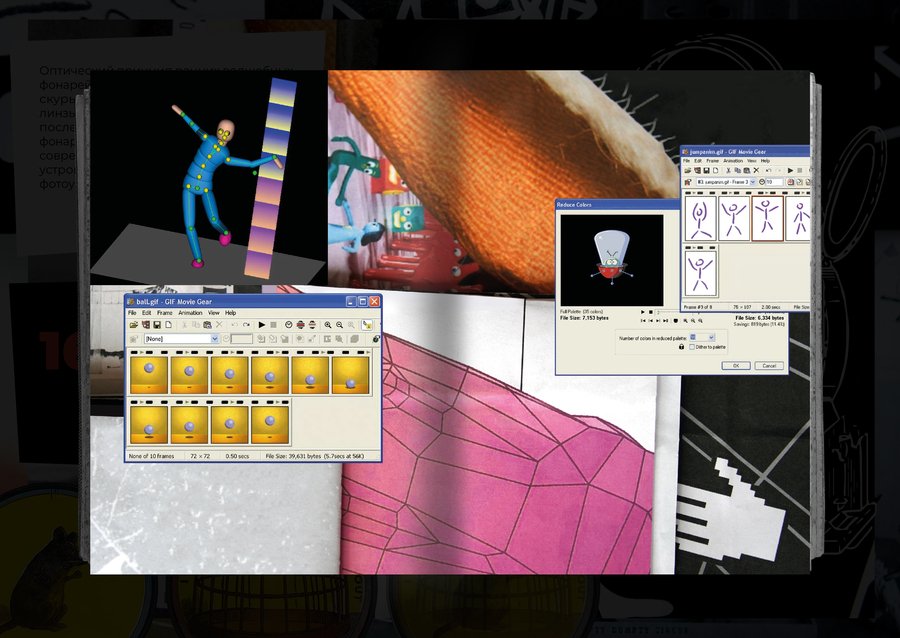Viewport: 900px width, 638px height.
Task: Click the Save icon in ball.gif toolbar
Action: pos(157,325)
